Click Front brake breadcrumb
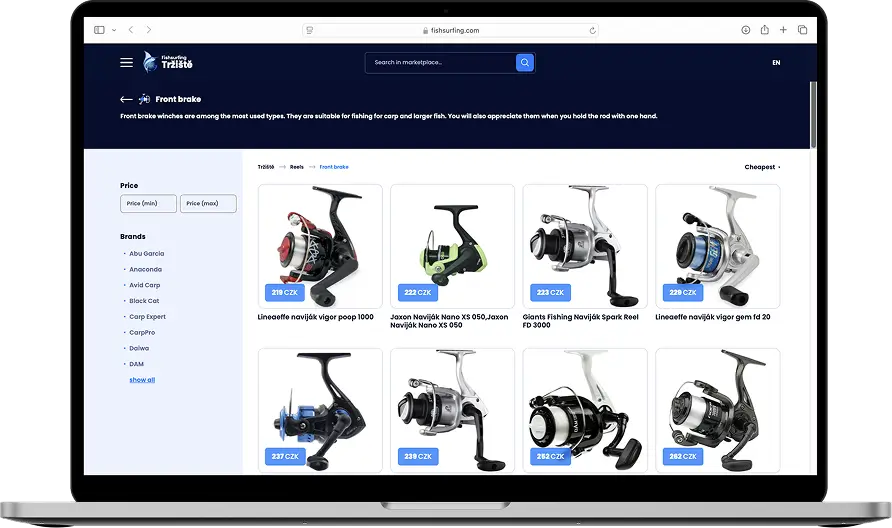 click(334, 167)
